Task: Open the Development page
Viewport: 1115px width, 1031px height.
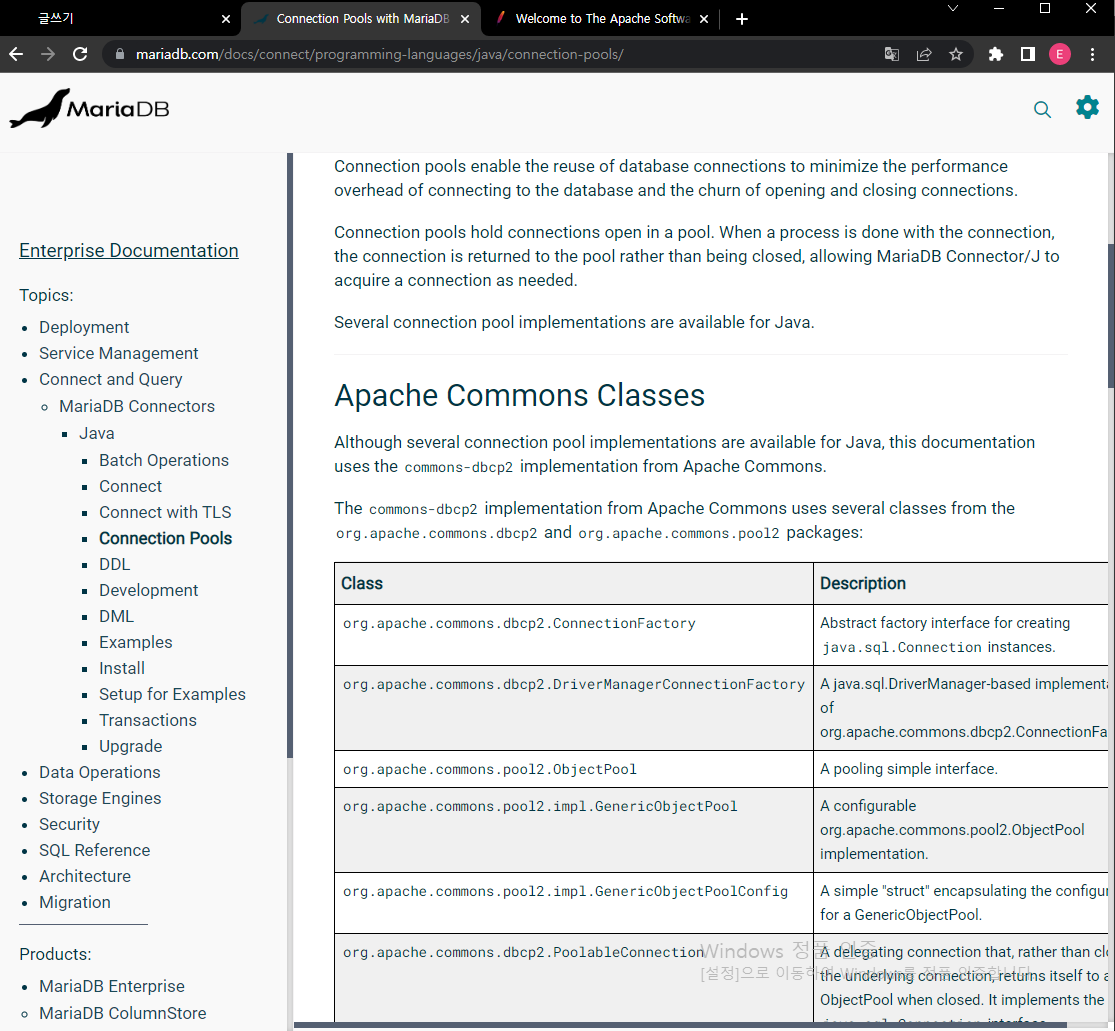Action: (148, 590)
